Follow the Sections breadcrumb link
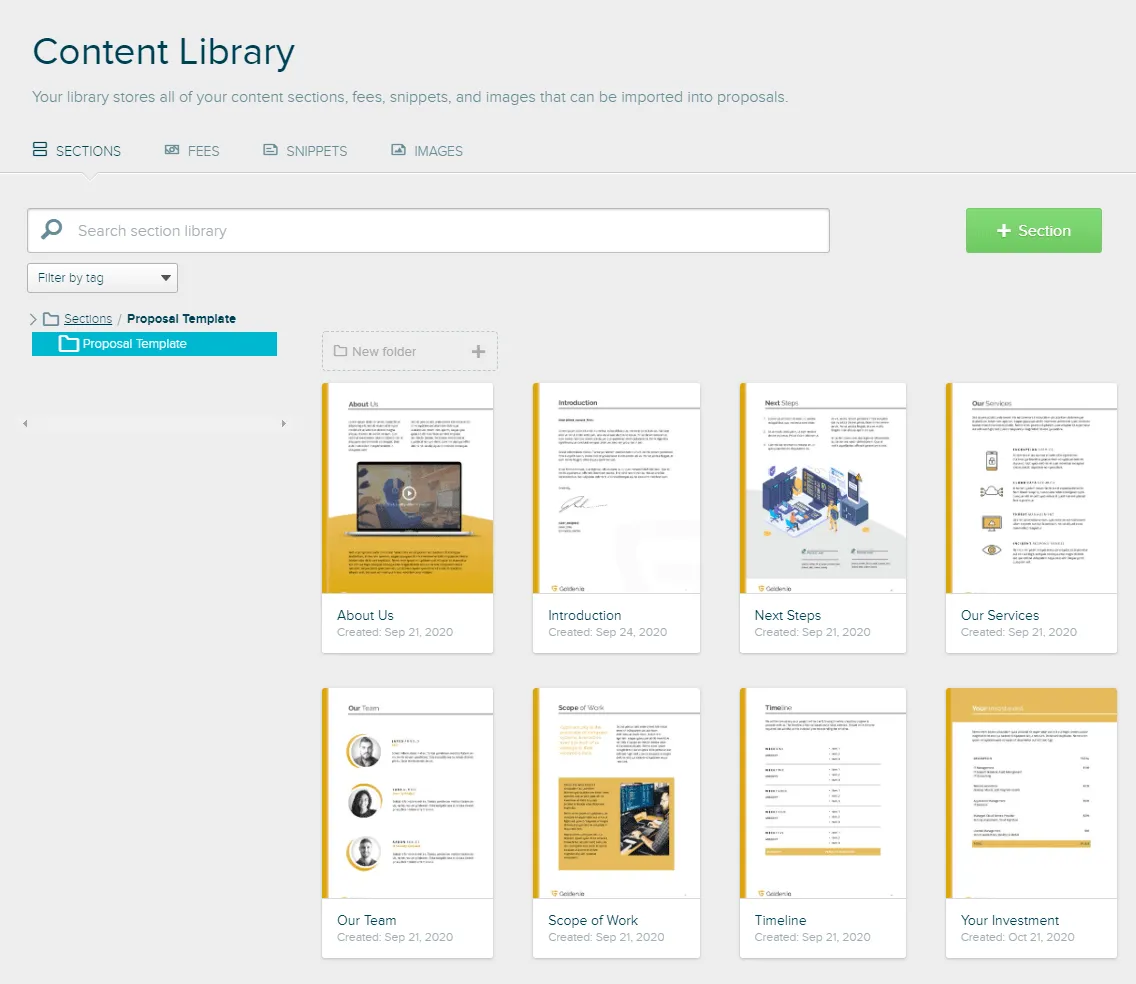This screenshot has width=1136, height=984. click(x=88, y=319)
